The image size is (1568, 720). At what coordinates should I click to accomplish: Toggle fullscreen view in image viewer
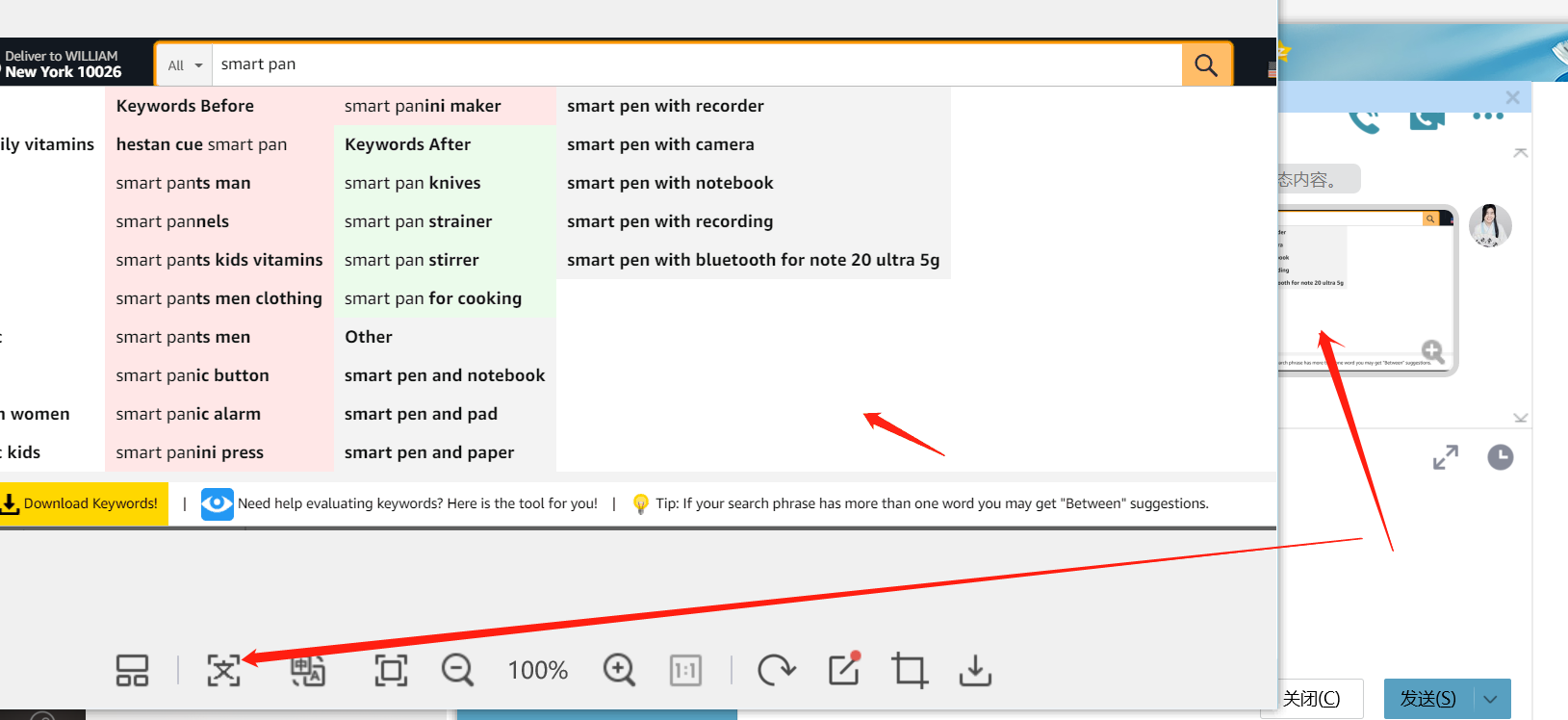point(391,670)
